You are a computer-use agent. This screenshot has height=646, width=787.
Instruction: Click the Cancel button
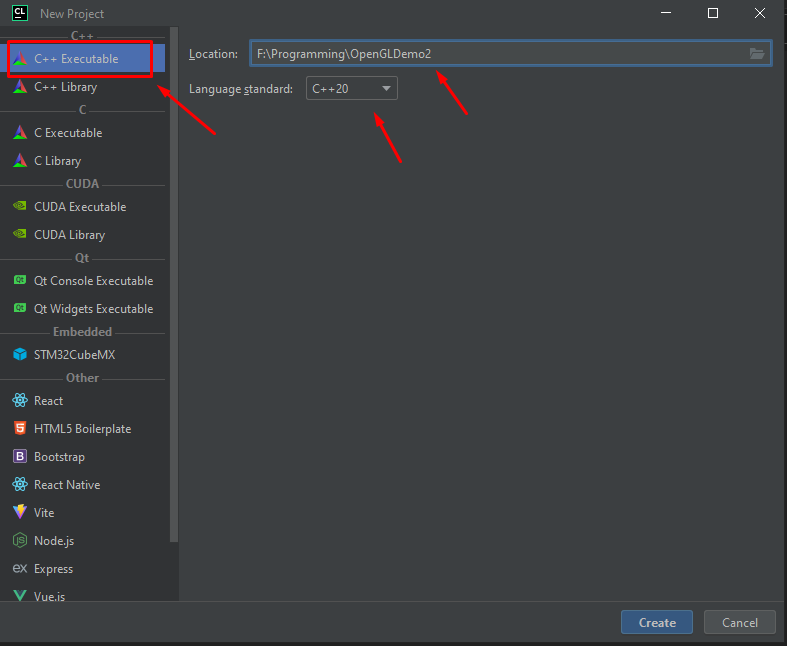pyautogui.click(x=740, y=622)
